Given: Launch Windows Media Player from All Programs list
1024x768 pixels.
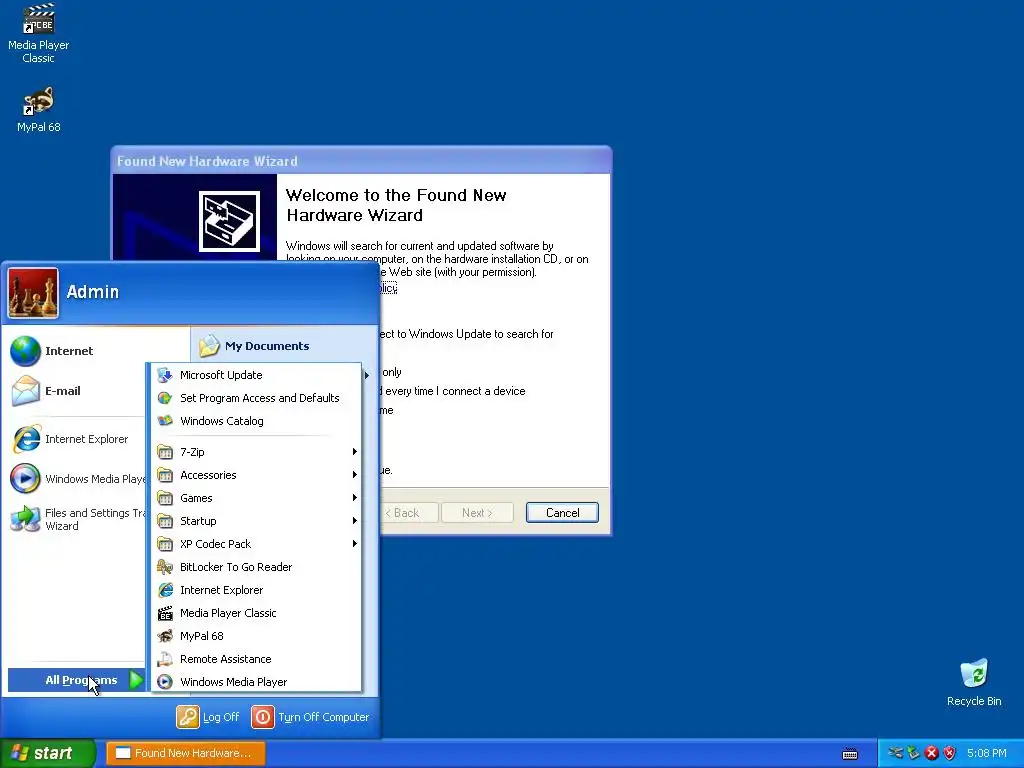Looking at the screenshot, I should click(256, 682).
